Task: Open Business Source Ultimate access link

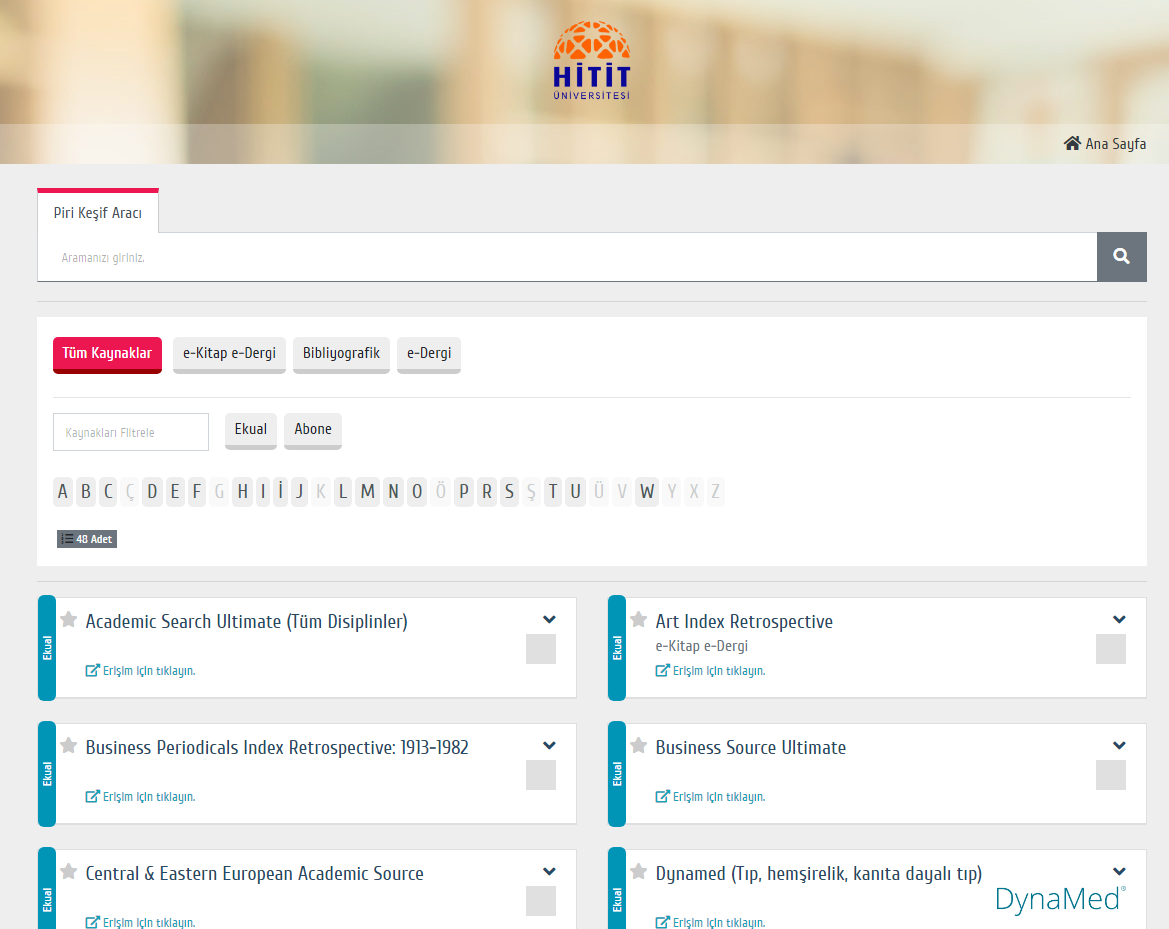Action: click(710, 796)
